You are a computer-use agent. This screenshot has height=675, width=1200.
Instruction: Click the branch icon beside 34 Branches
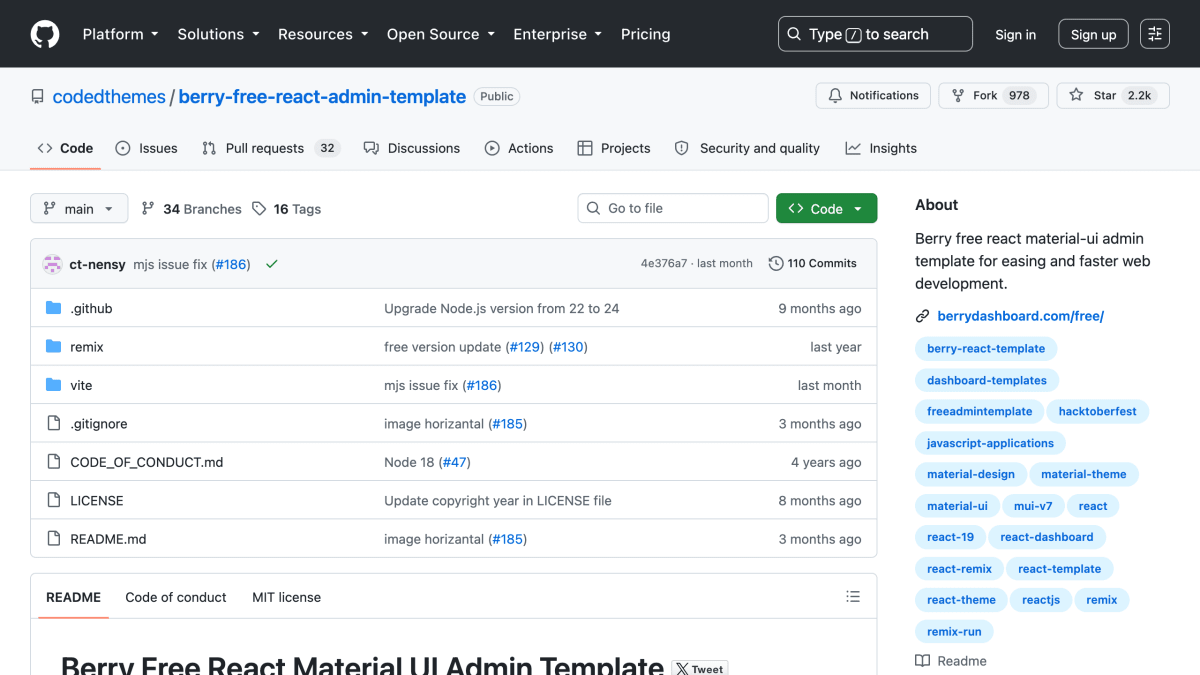[x=148, y=209]
